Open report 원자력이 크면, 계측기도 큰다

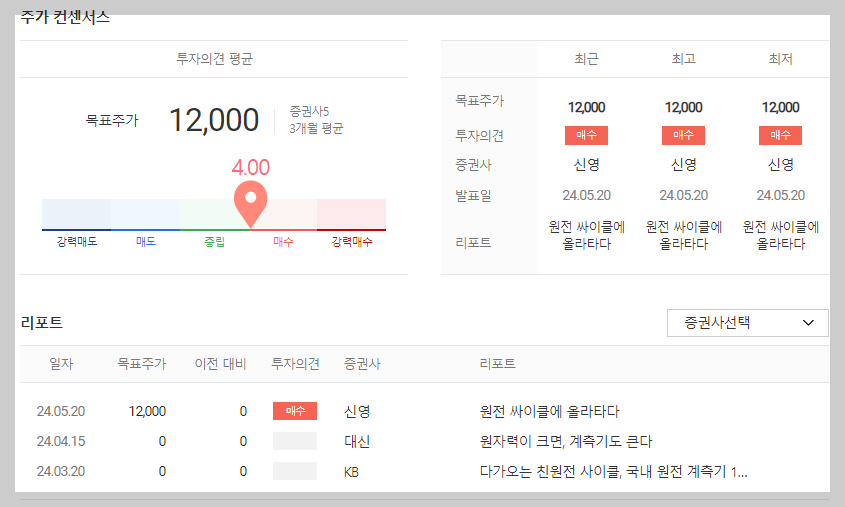(566, 442)
